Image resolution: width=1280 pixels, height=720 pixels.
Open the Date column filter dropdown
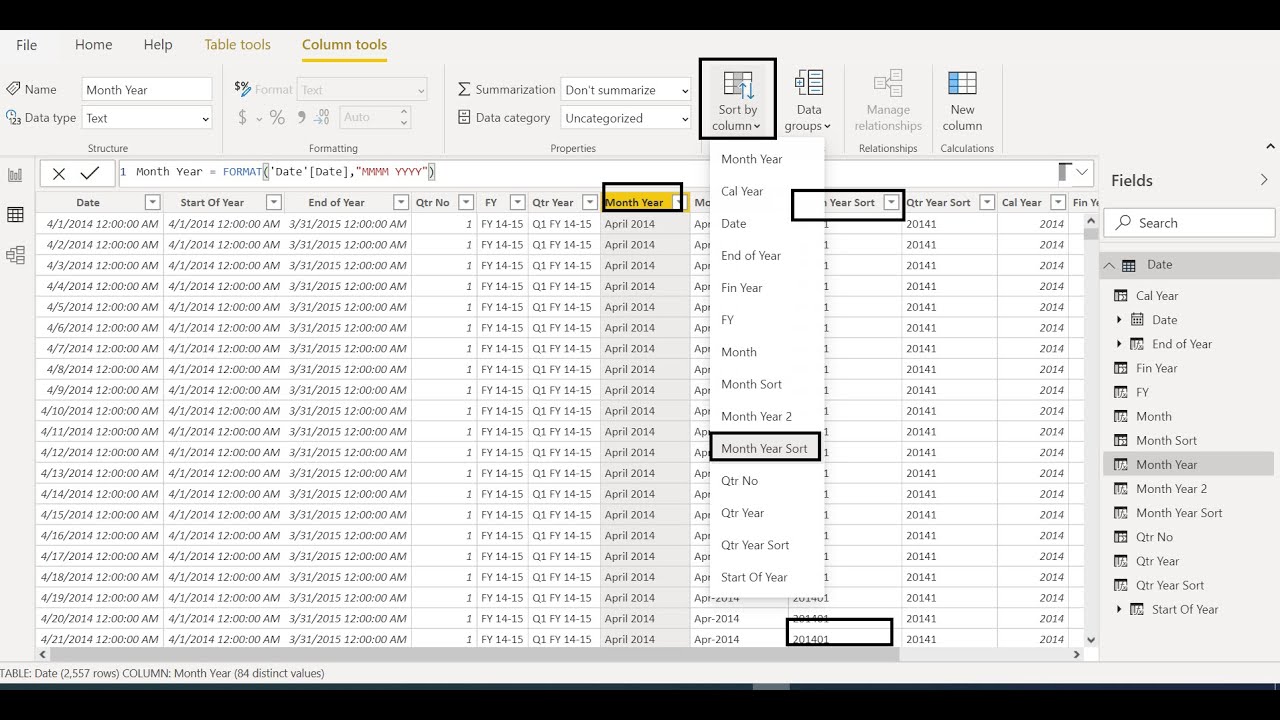coord(152,202)
